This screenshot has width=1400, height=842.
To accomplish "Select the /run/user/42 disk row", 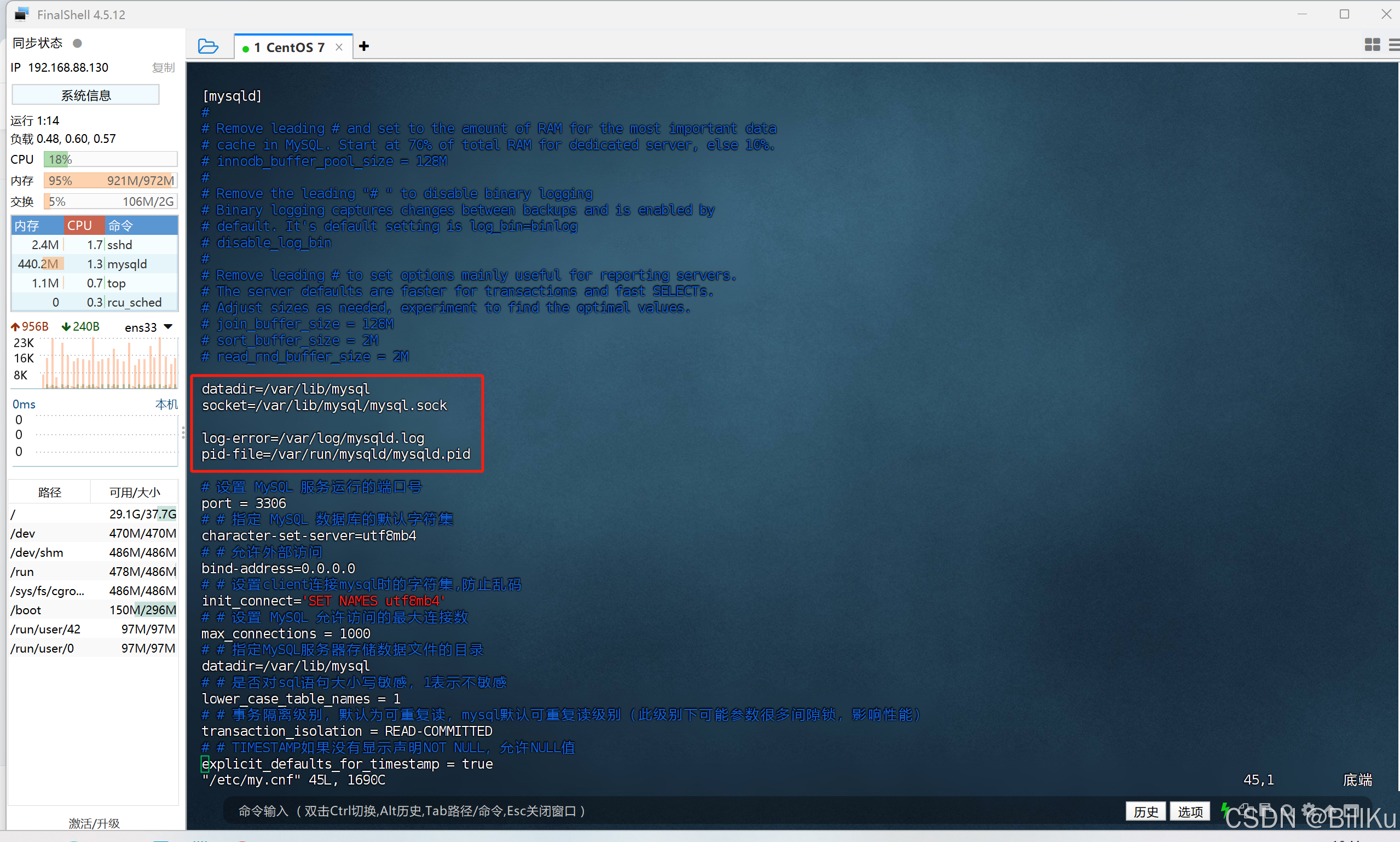I will tap(94, 629).
